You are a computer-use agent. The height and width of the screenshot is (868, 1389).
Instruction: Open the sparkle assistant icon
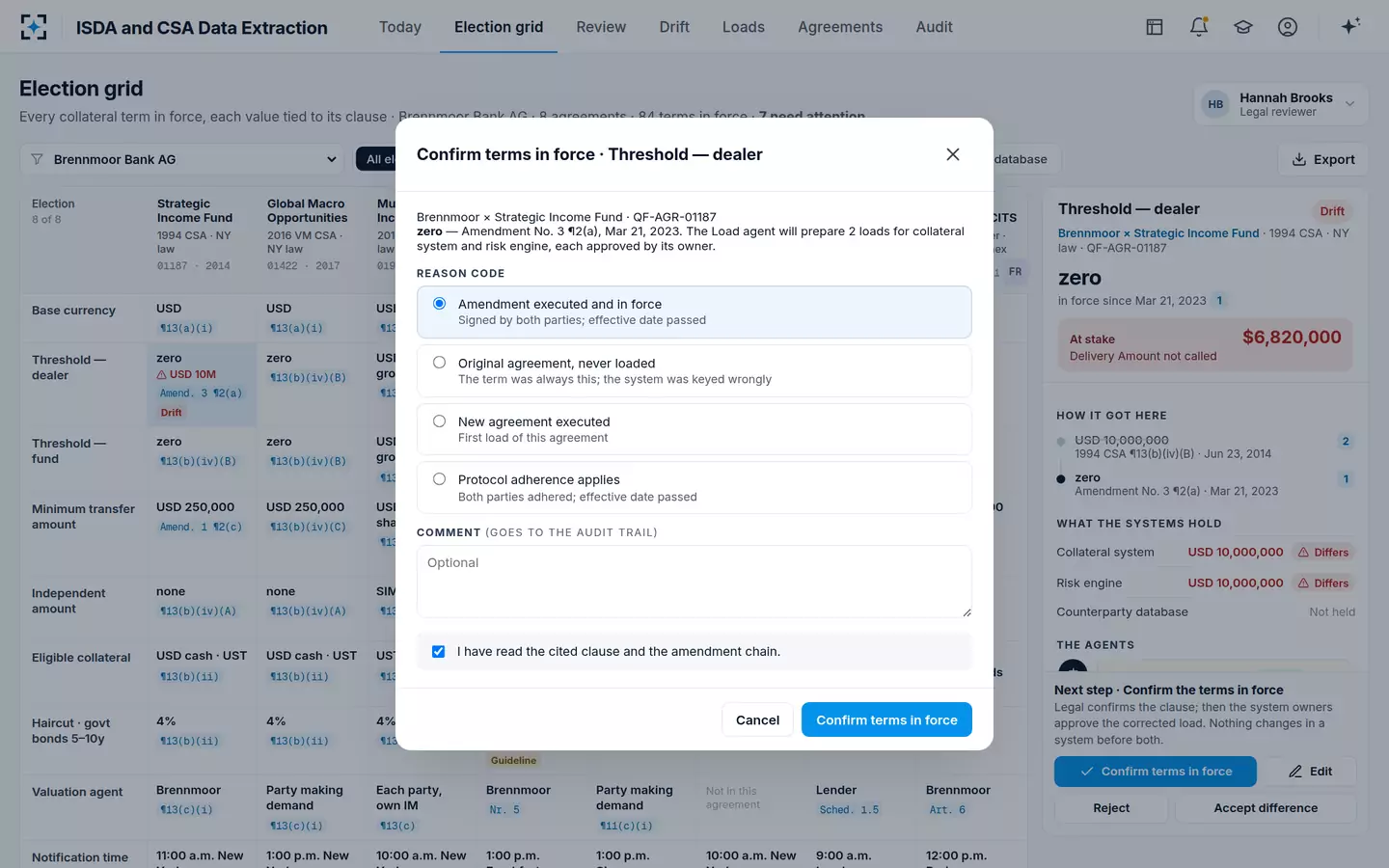[x=1350, y=26]
